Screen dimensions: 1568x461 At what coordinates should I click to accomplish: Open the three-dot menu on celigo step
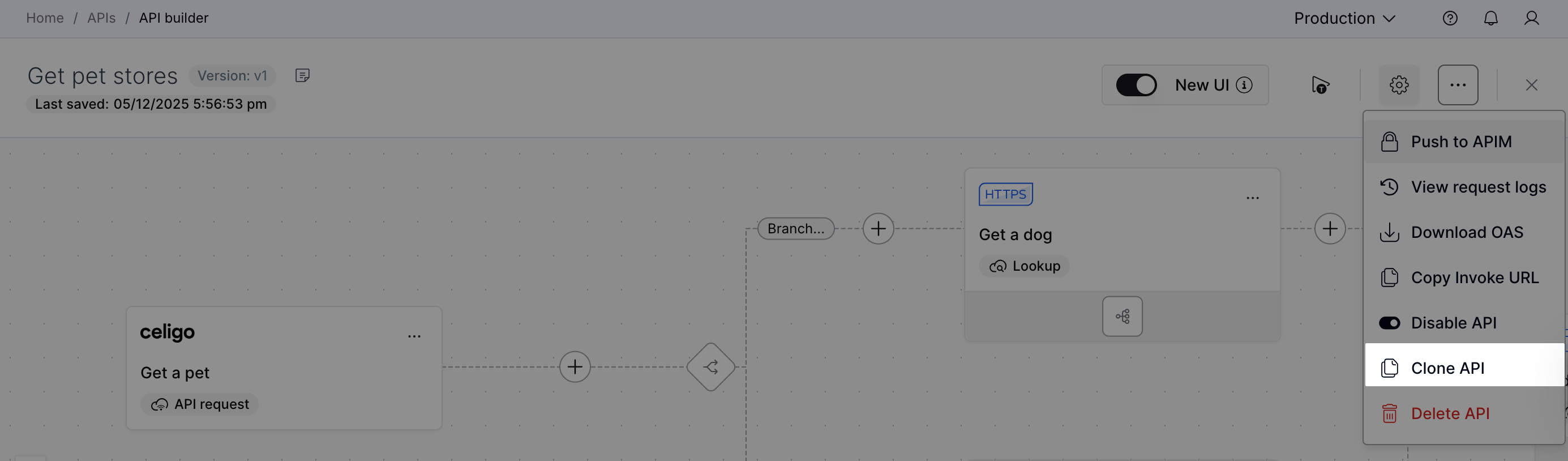414,336
